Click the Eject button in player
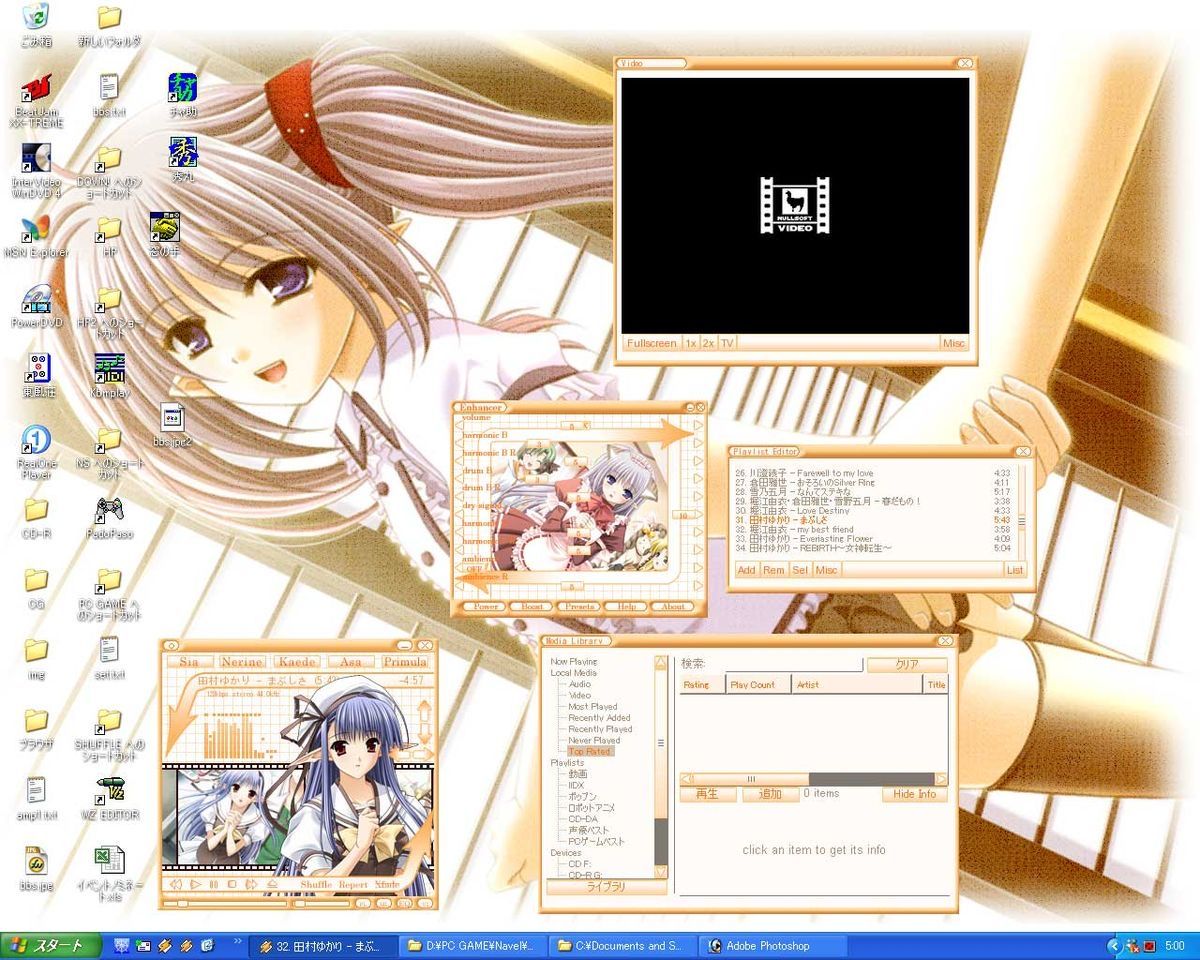Screen dimensions: 1200x960 272,884
